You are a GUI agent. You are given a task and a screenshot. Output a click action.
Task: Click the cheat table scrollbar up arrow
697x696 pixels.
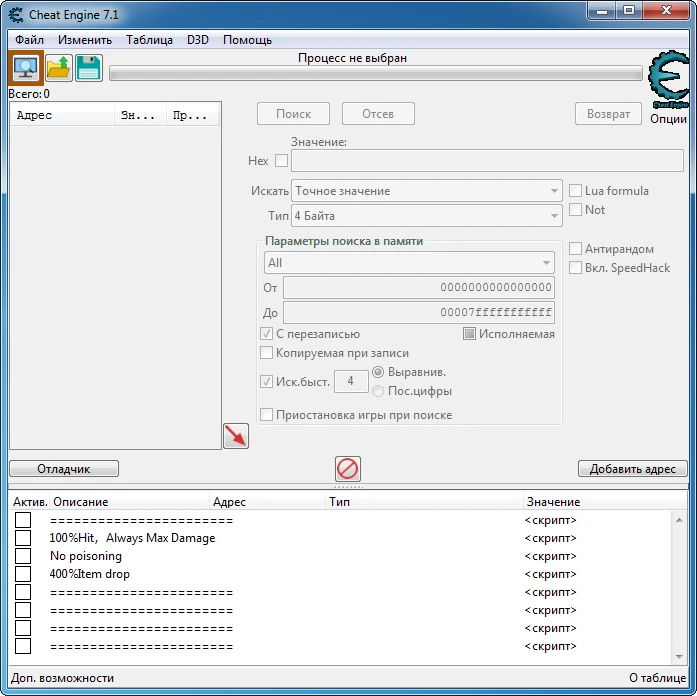pos(679,520)
